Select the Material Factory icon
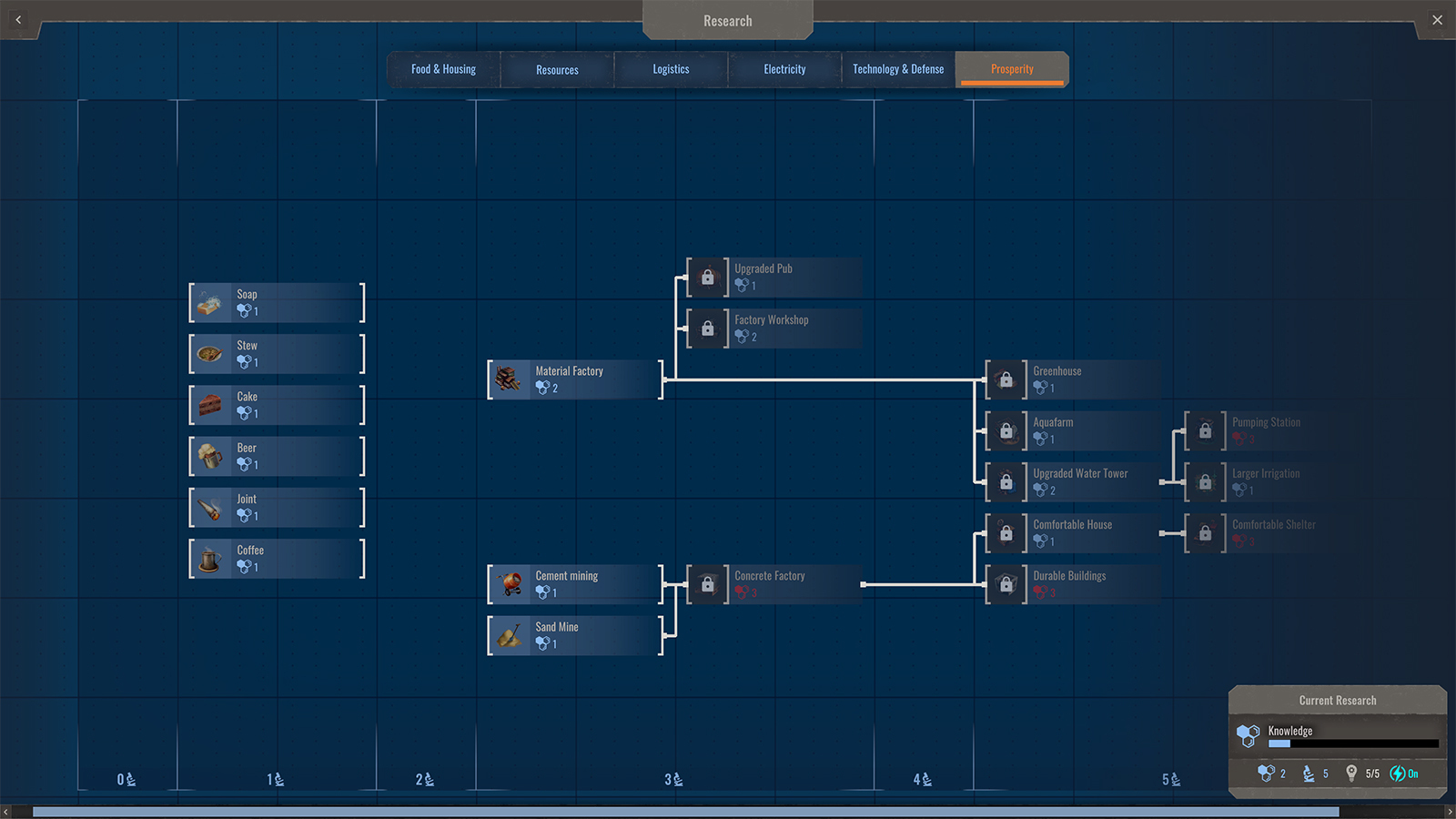Screen dimensions: 1456x819 point(509,379)
